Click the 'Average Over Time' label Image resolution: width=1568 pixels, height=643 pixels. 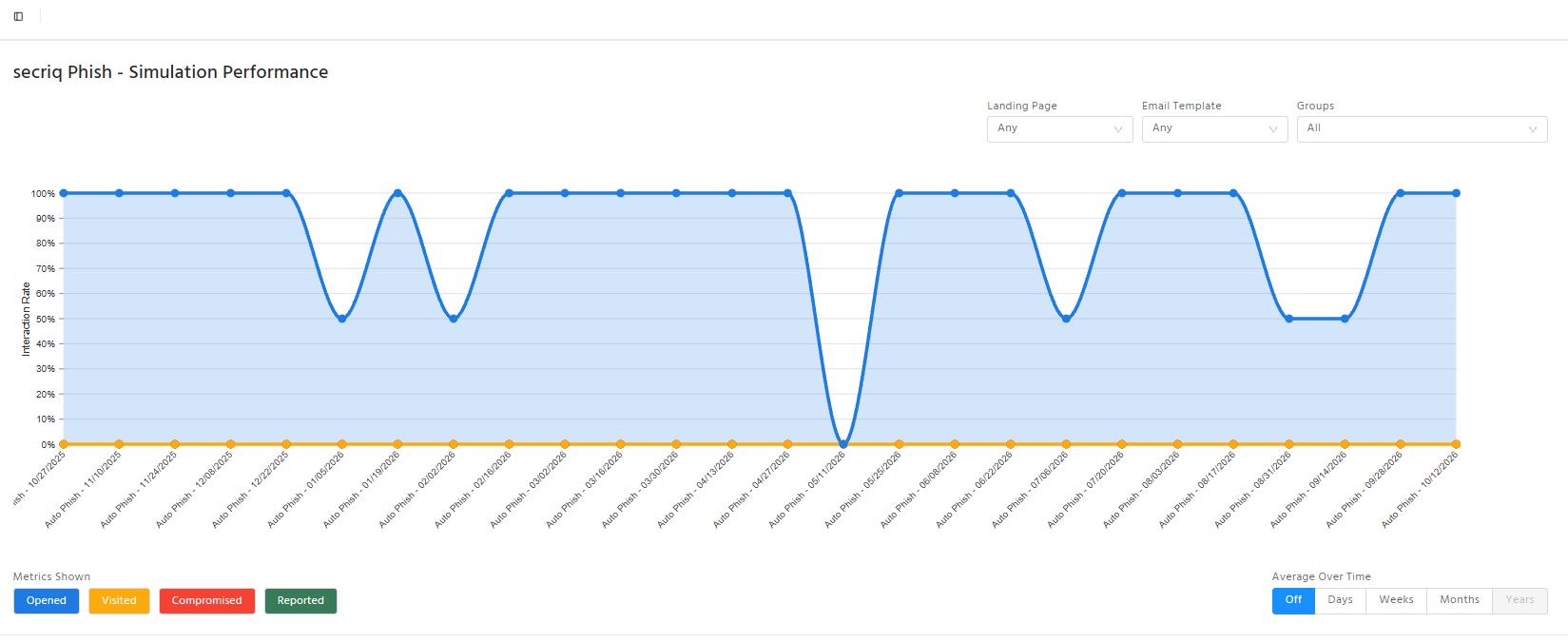pyautogui.click(x=1322, y=576)
